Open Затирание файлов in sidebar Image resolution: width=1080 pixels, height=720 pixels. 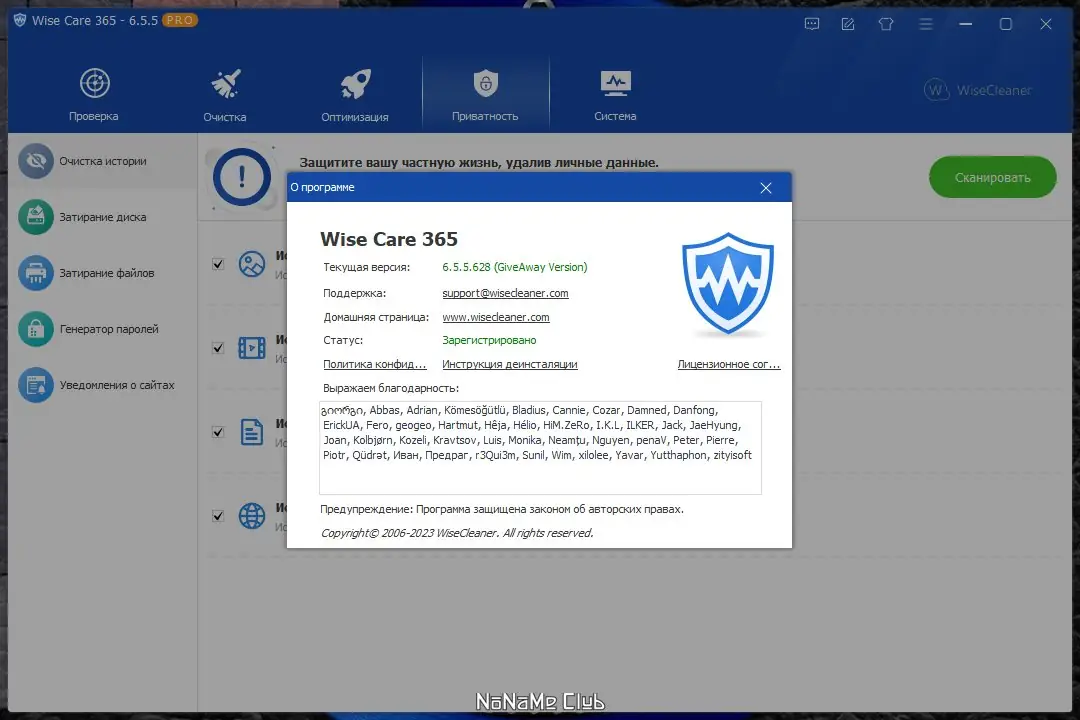pos(102,273)
